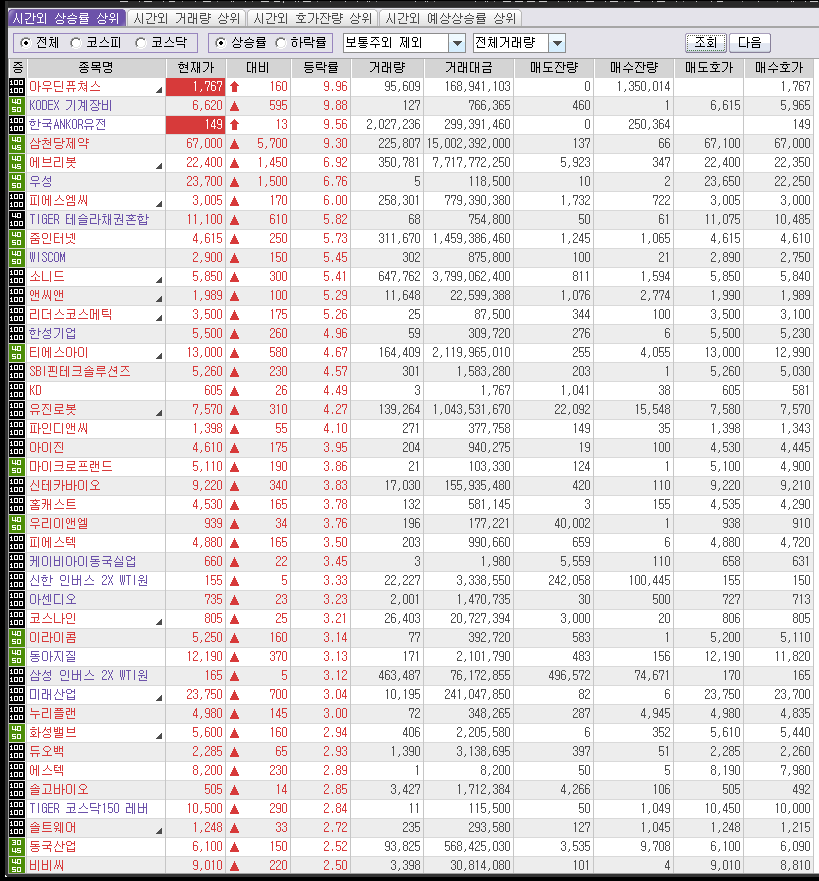Viewport: 819px width, 881px height.
Task: Select stock name SBI핀테크솔루션즈
Action: [80, 371]
